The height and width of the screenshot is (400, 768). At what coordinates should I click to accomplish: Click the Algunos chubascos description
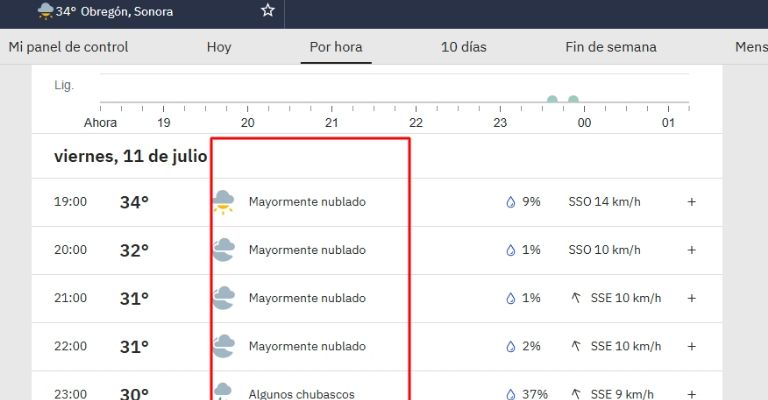pos(302,394)
